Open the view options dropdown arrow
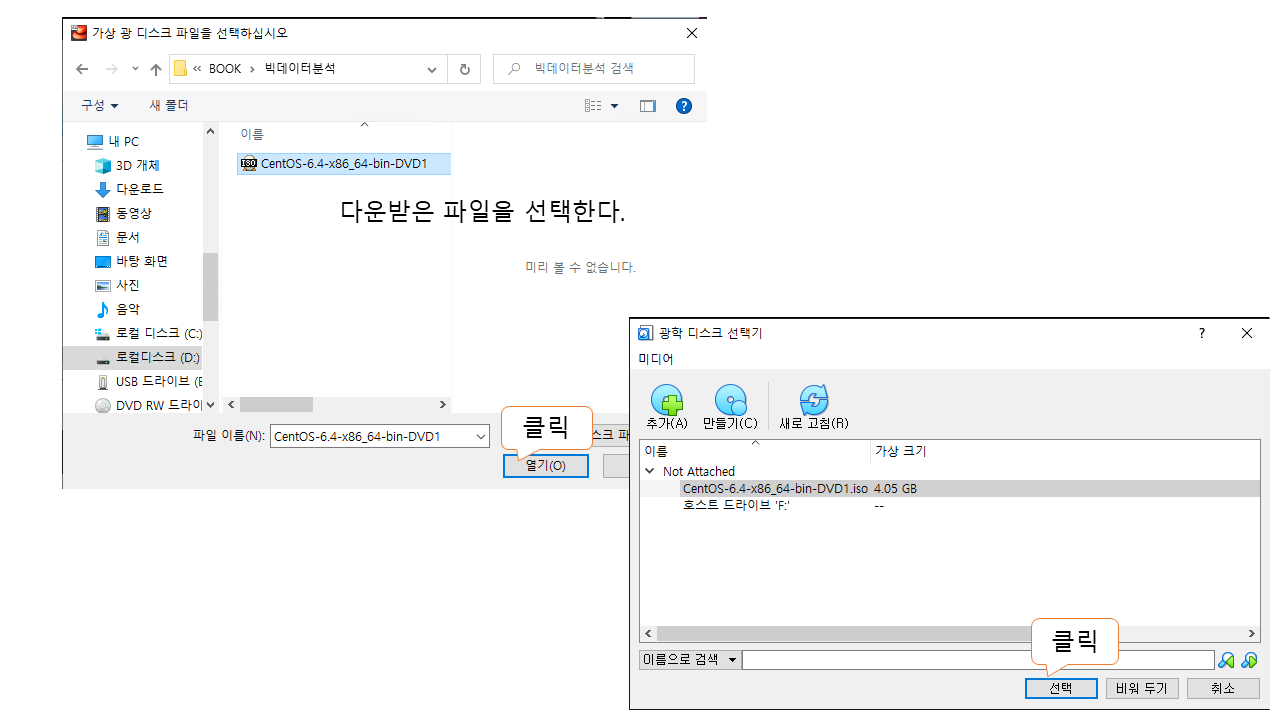This screenshot has width=1280, height=720. 614,106
